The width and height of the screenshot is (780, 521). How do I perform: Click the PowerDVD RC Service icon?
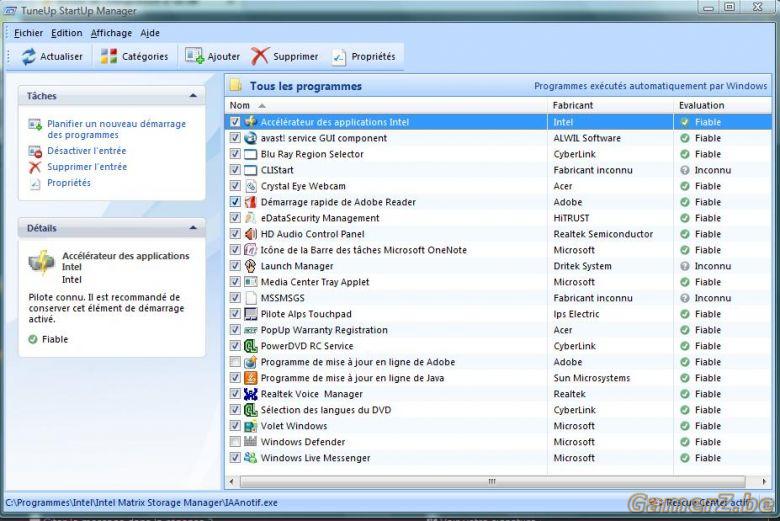pos(251,346)
